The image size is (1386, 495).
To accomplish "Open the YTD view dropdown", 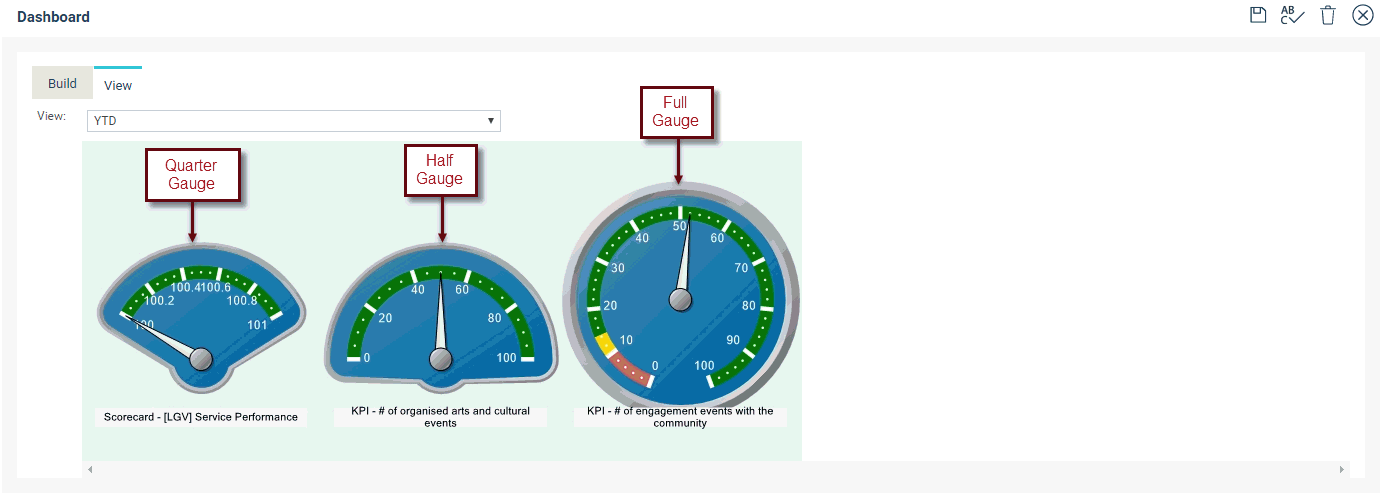I will (294, 121).
